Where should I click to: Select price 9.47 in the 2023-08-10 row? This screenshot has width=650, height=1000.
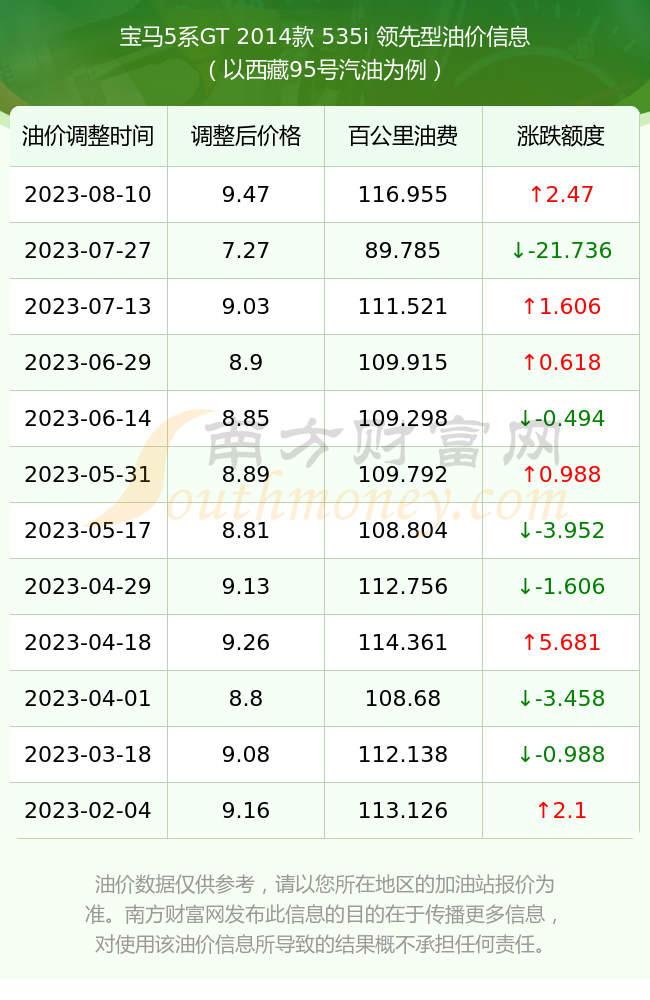point(246,195)
